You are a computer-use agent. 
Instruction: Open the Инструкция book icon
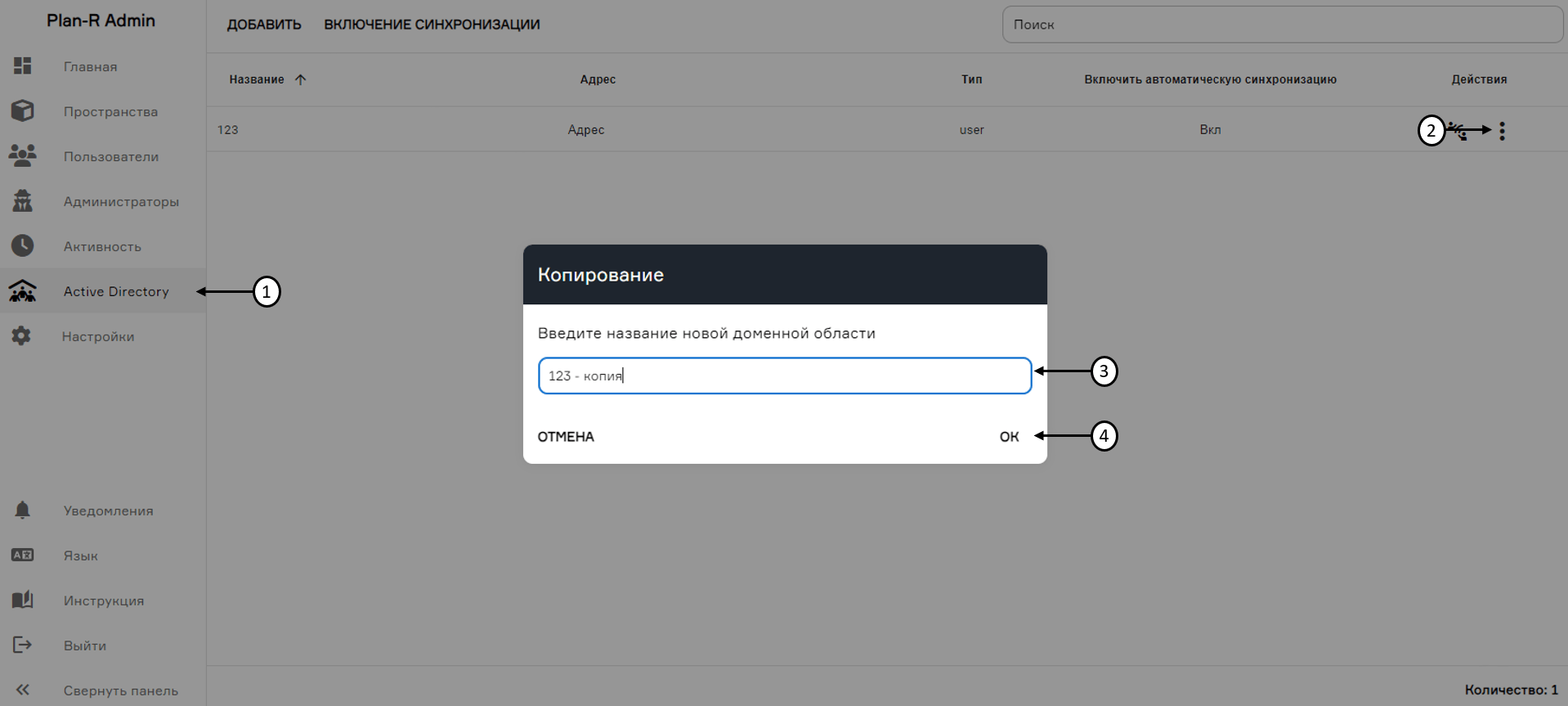tap(22, 600)
